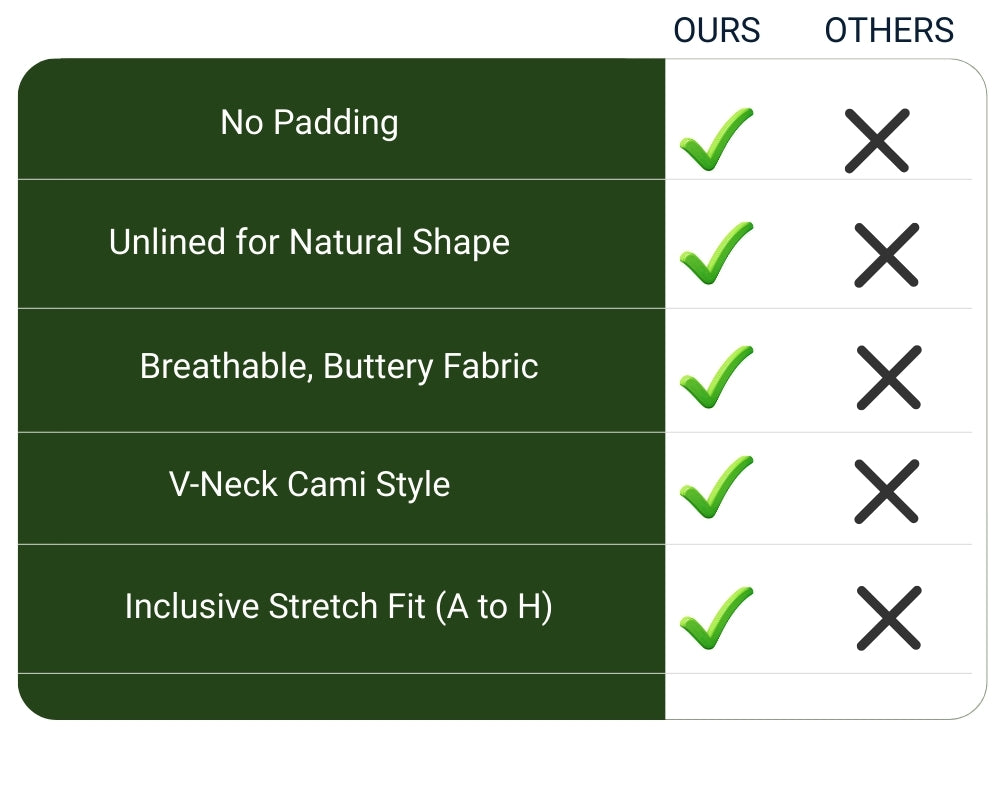Click the Unlined for Natural Shape text
Viewport: 1000px width, 800px height.
(x=309, y=243)
